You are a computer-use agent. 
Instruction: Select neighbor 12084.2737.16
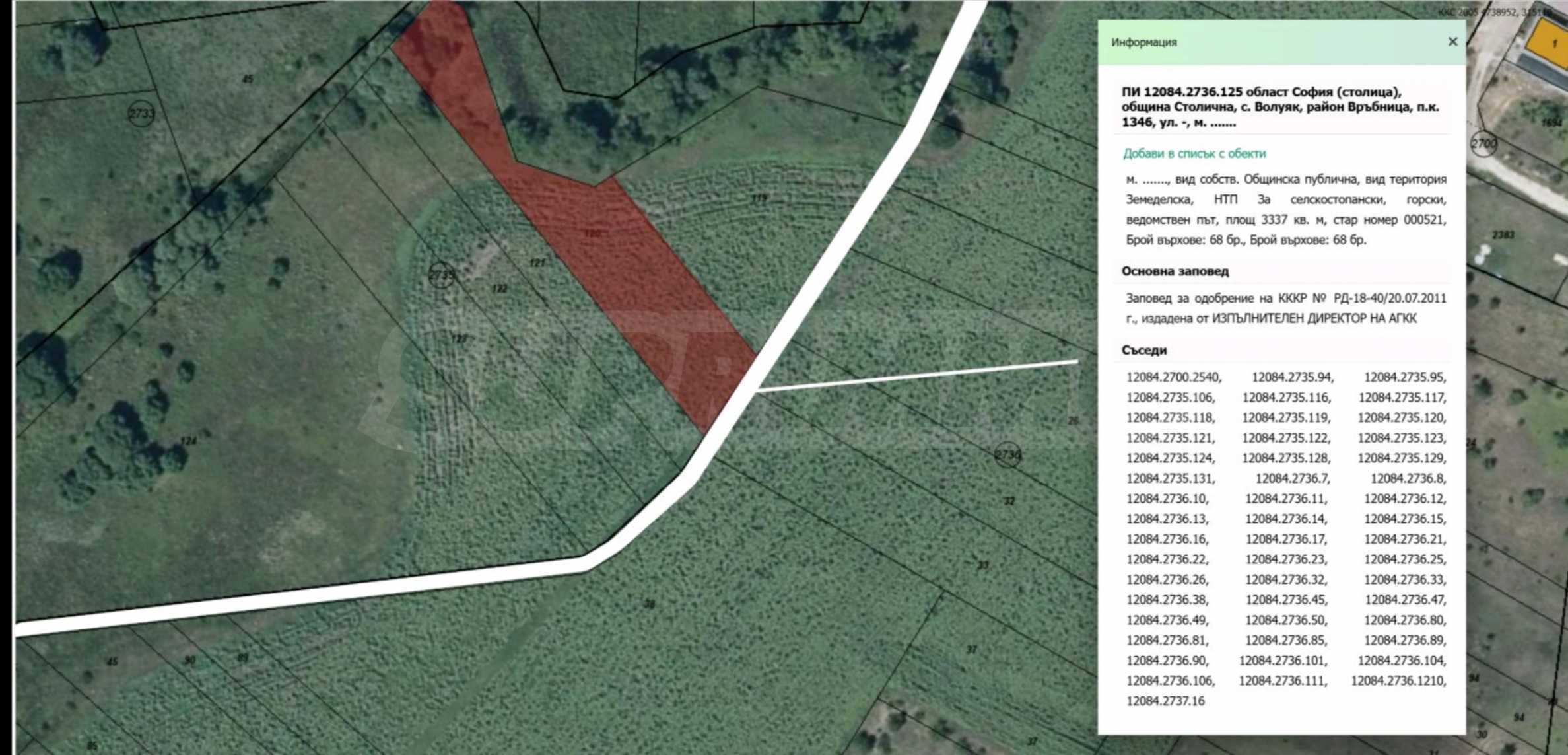(1165, 701)
